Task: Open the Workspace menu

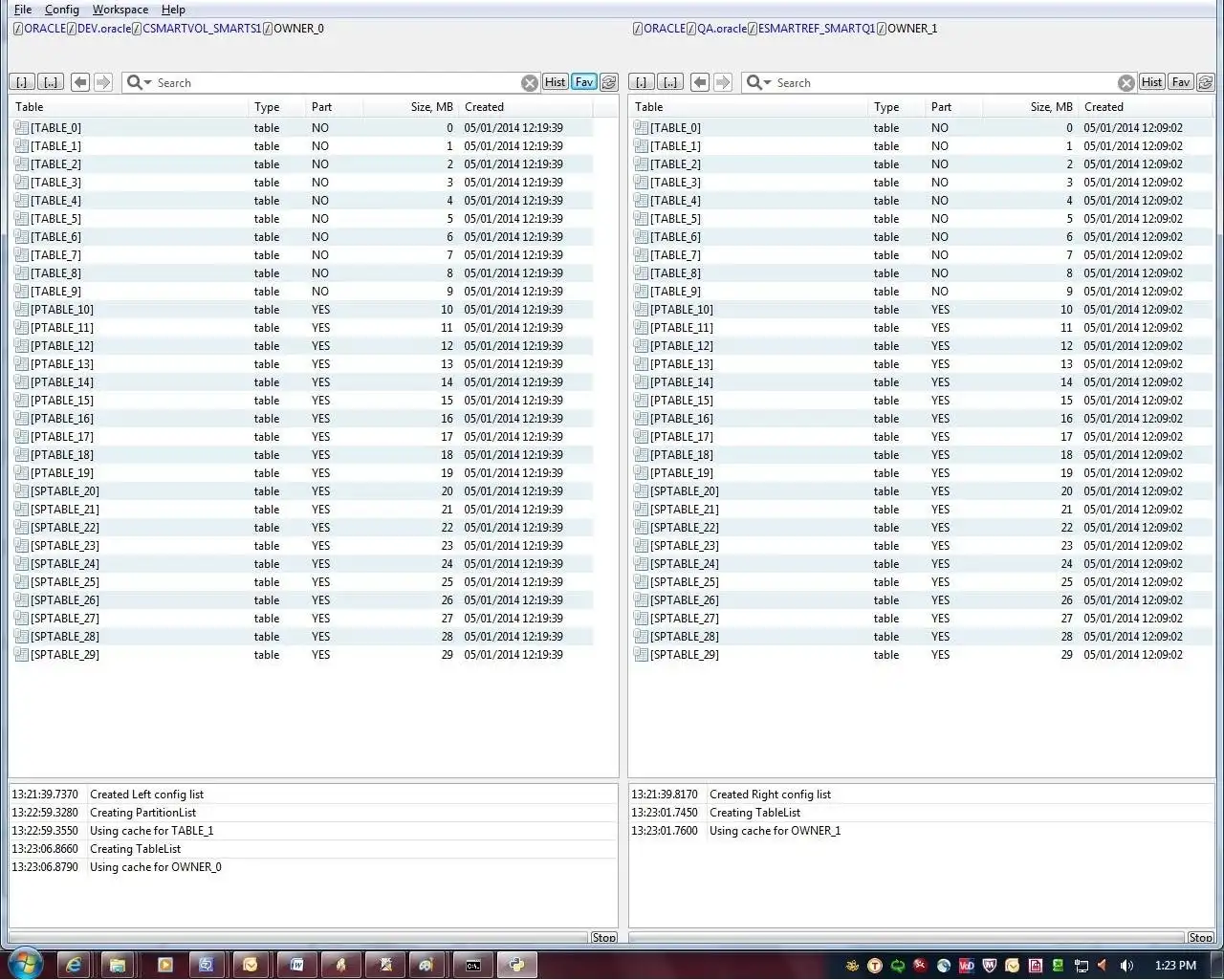Action: [x=120, y=10]
